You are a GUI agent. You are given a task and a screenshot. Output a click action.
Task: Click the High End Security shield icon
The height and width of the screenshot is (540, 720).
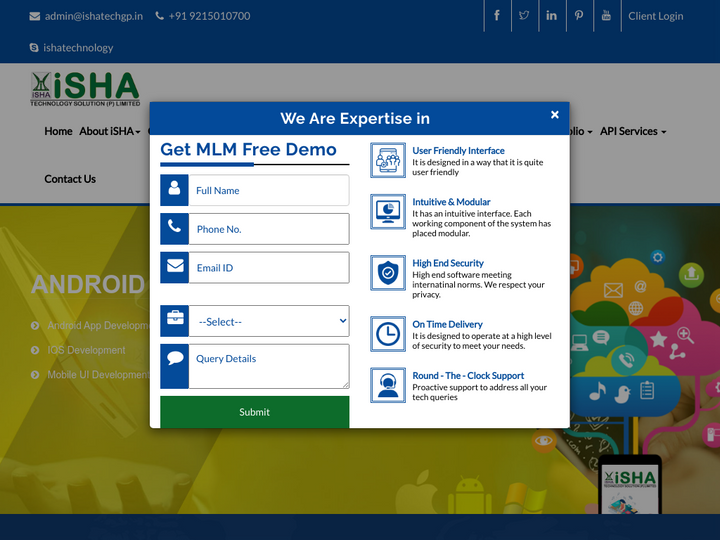click(x=388, y=273)
